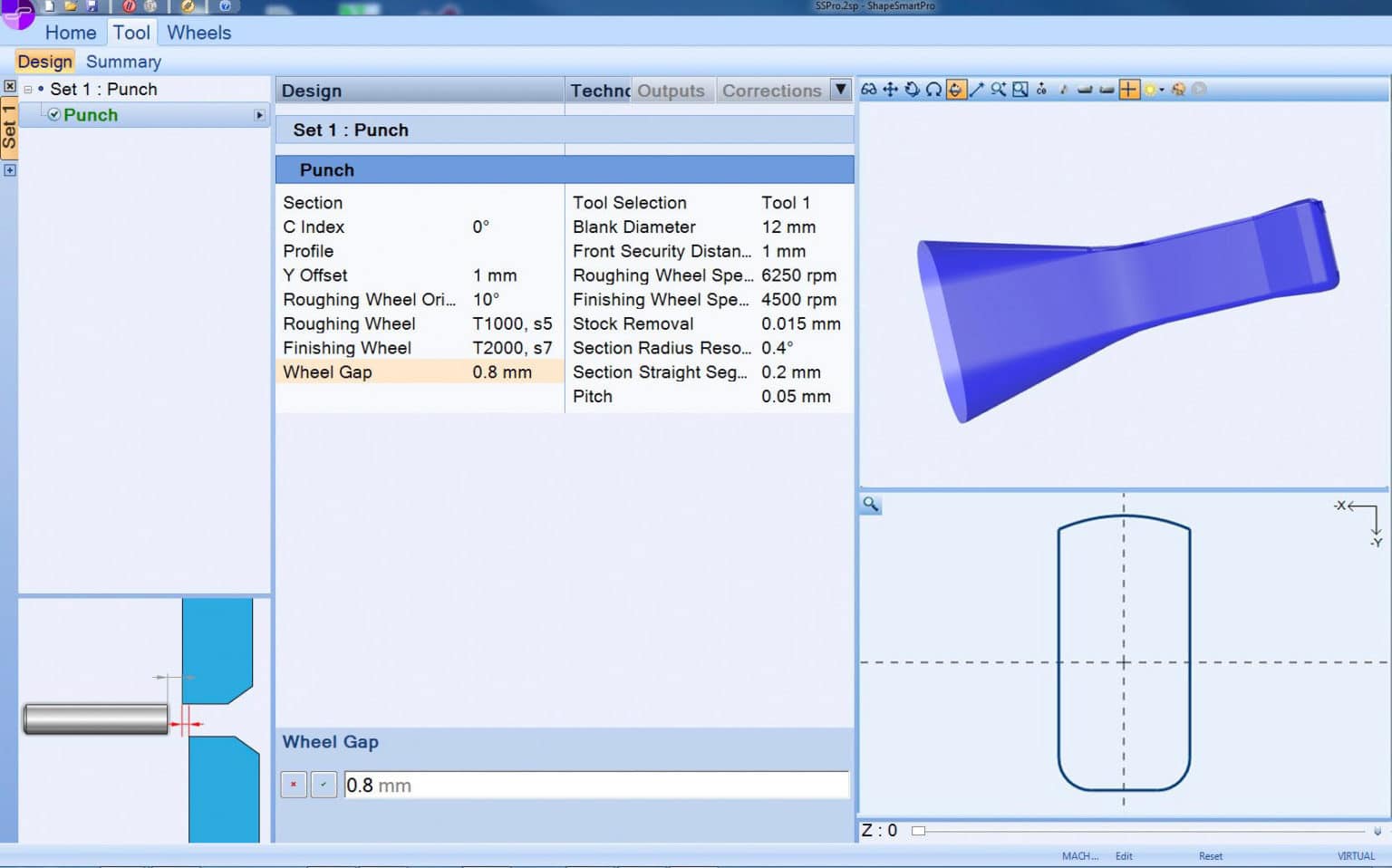Select the Outputs panel header
Screen dimensions: 1392x868
671,90
